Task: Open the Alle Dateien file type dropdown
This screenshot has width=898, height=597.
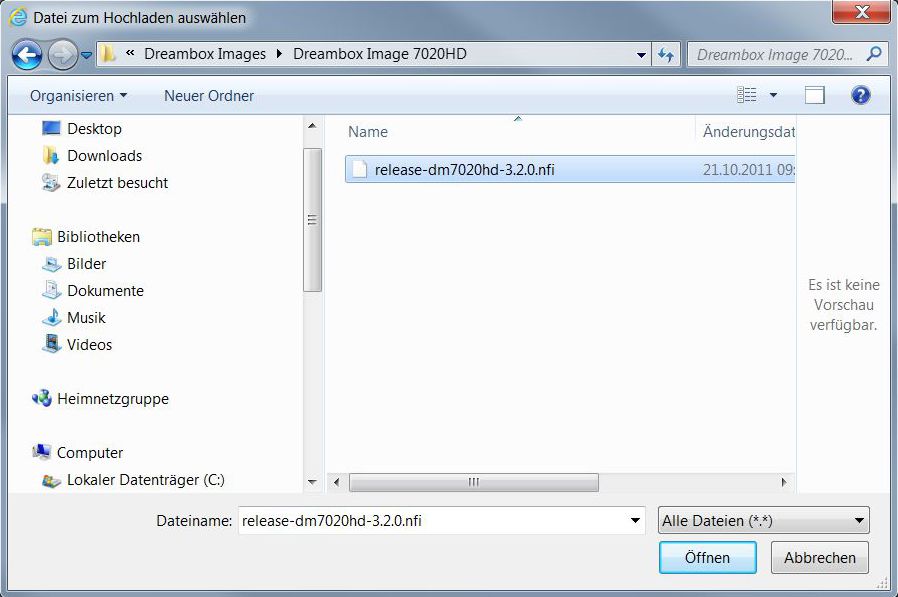Action: (x=763, y=521)
